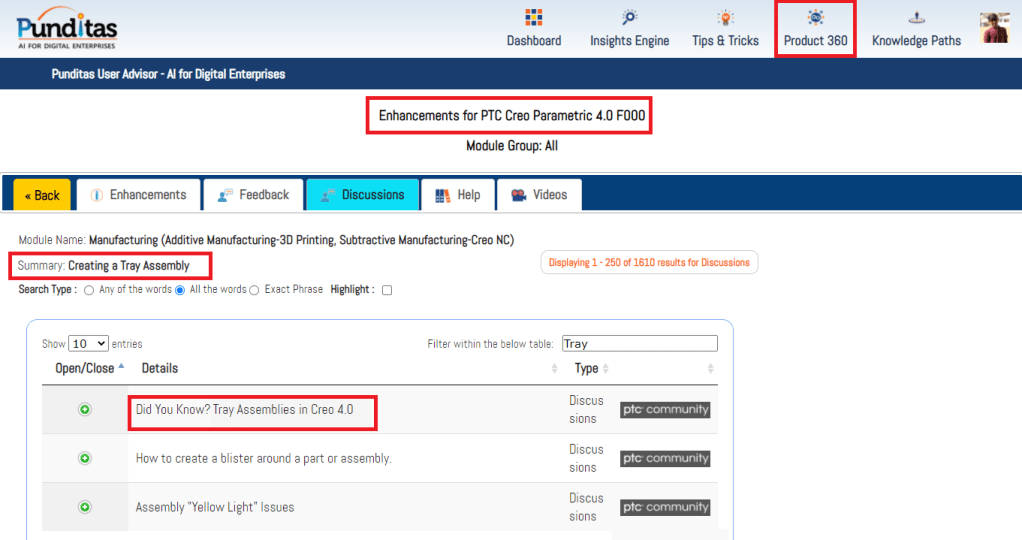Sort table by Type column
This screenshot has width=1022, height=540.
pos(586,369)
